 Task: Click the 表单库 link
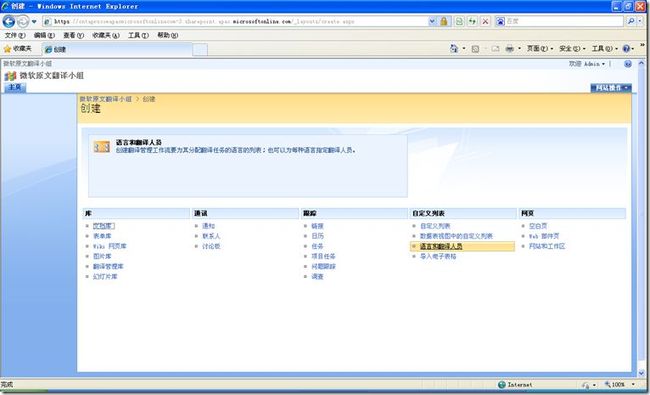pyautogui.click(x=102, y=236)
